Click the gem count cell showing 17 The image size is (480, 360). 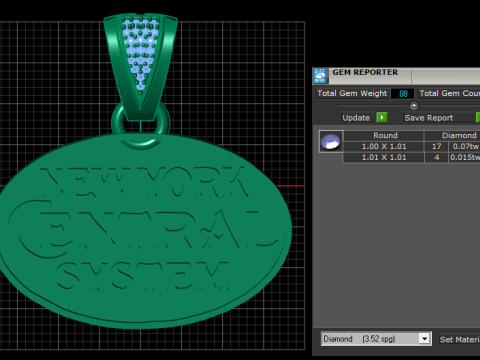point(436,146)
